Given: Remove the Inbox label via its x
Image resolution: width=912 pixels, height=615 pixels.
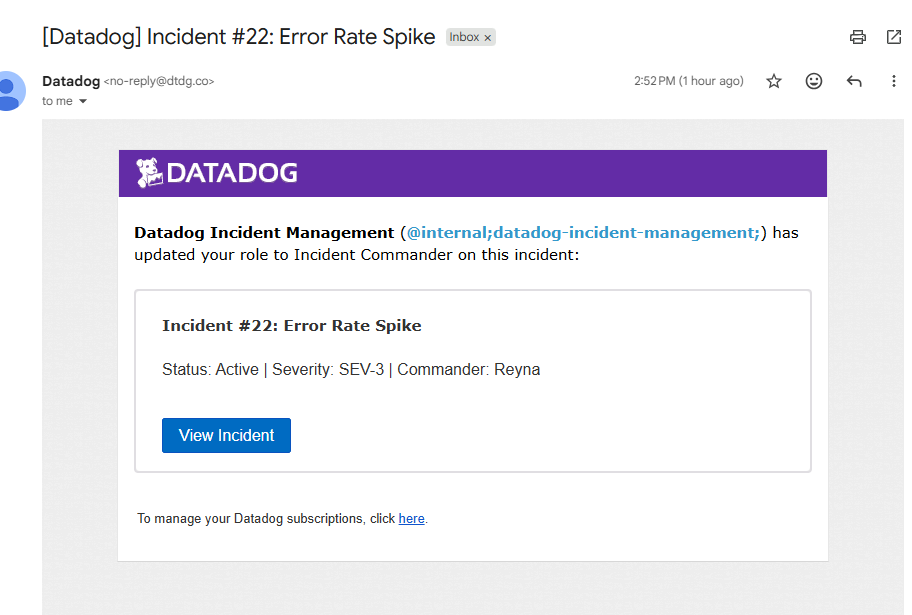Looking at the screenshot, I should (x=488, y=38).
